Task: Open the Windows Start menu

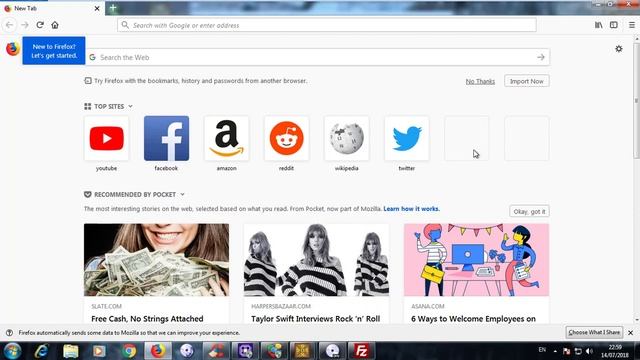Action: coord(12,351)
